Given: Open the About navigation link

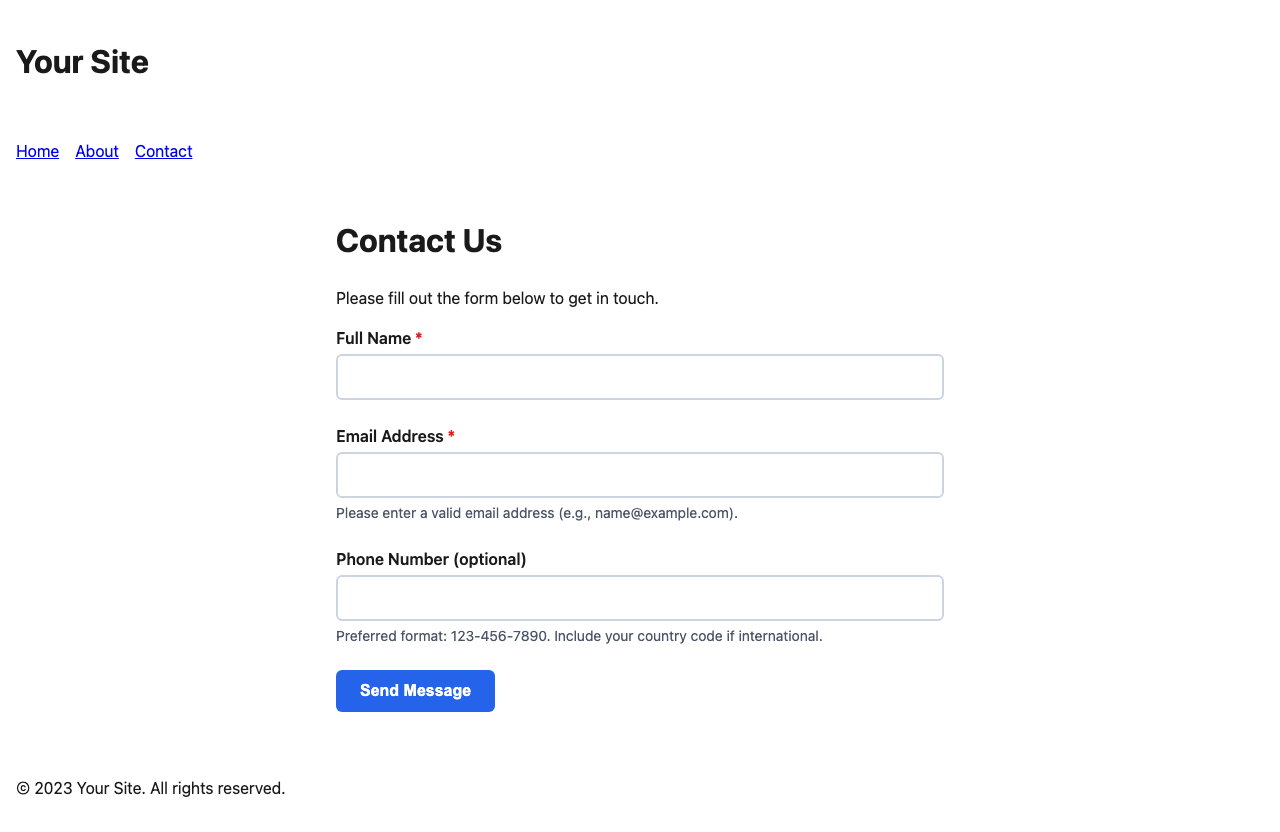Looking at the screenshot, I should pyautogui.click(x=96, y=151).
